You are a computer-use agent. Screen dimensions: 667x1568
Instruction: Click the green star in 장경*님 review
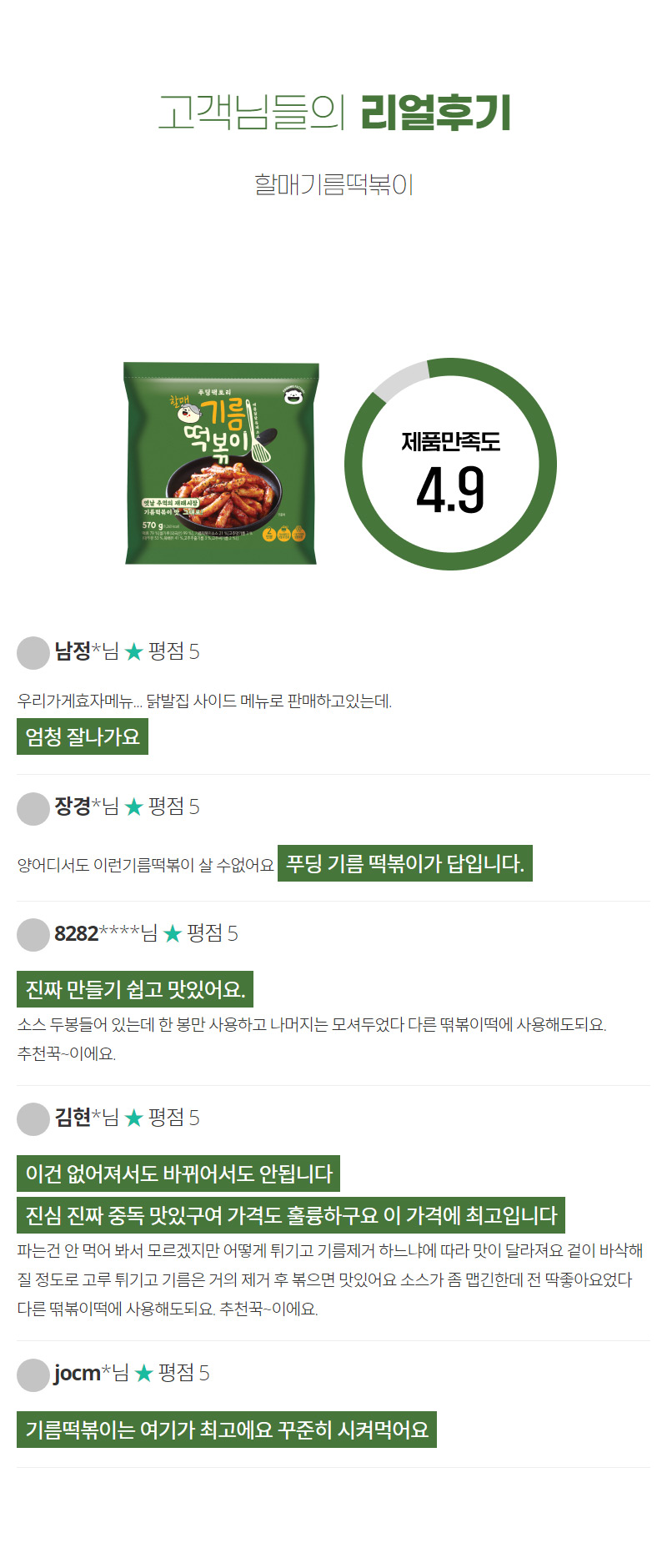[133, 807]
